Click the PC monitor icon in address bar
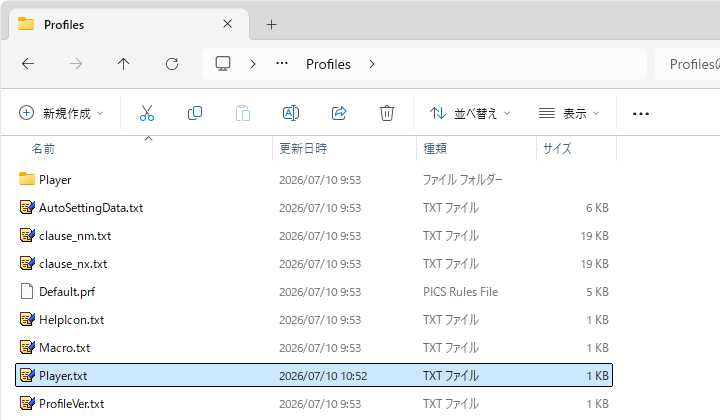 coord(223,63)
